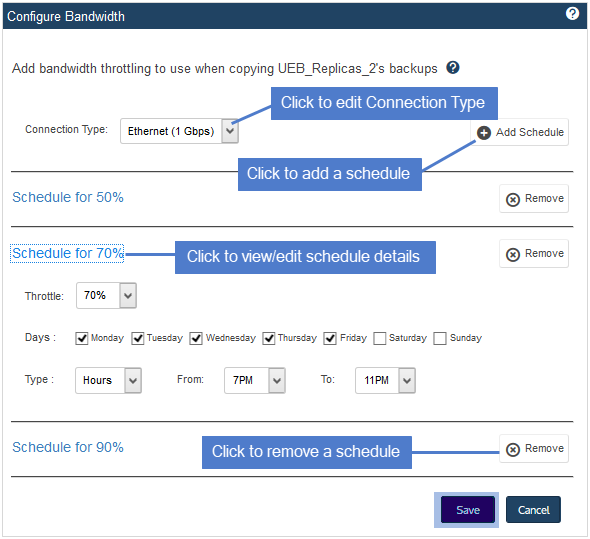Uncheck the Wednesday checkbox
The height and width of the screenshot is (539, 590).
coord(196,338)
